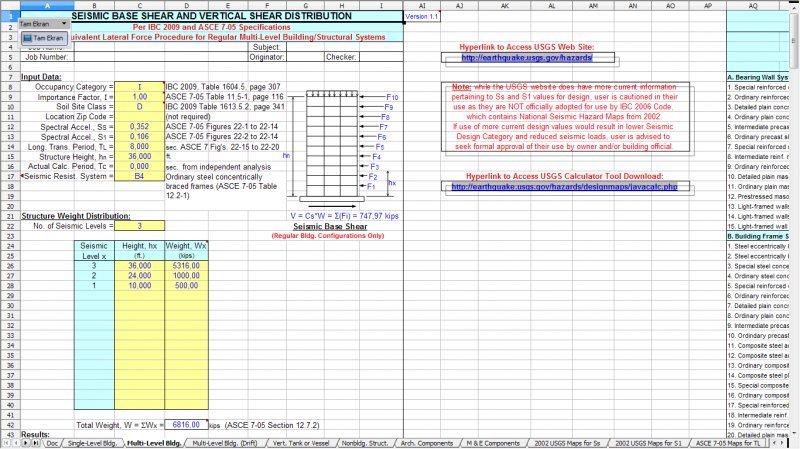800x449 pixels.
Task: Open the Multi-Level Bldg. (Drift) tab
Action: 224,443
